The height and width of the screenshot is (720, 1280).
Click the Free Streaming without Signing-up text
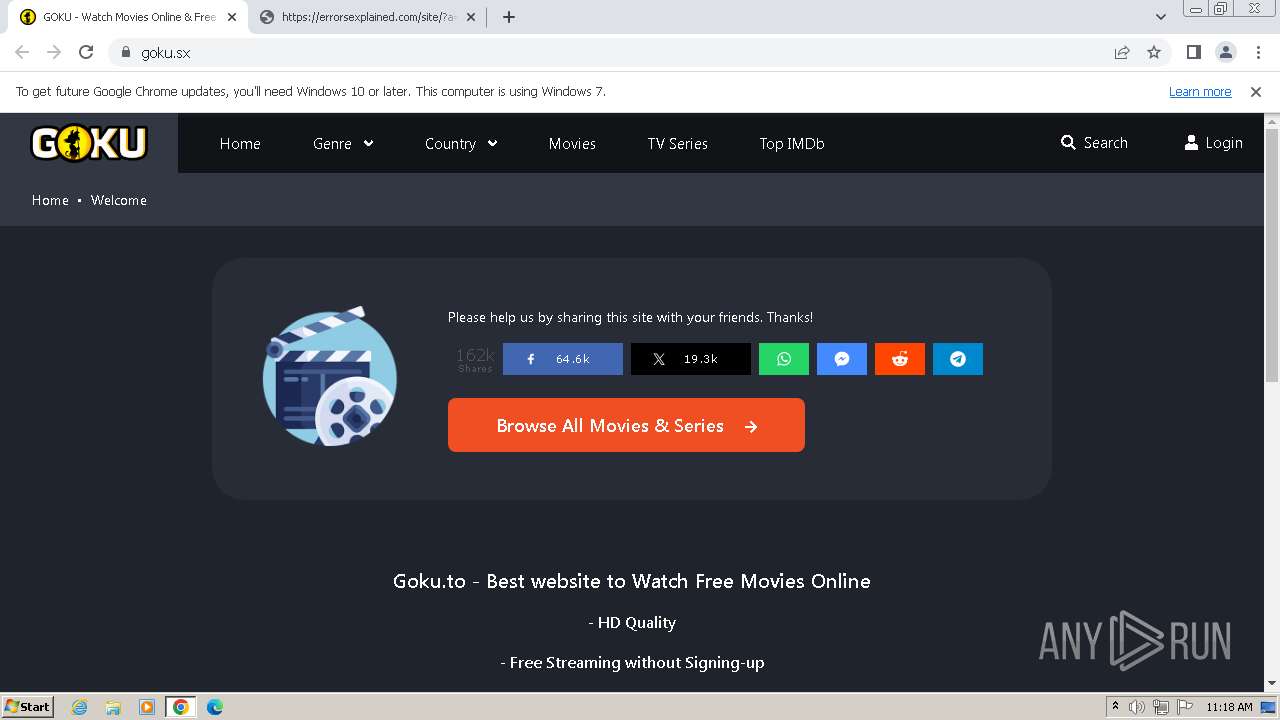coord(632,662)
